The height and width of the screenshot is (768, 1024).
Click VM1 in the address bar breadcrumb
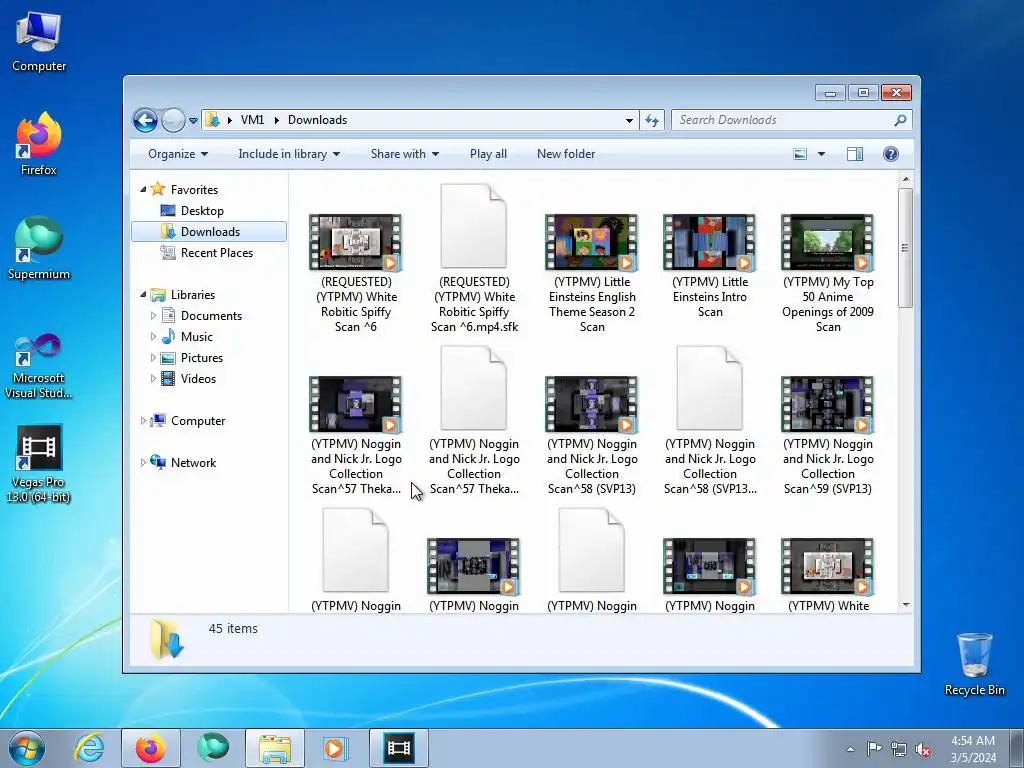click(x=252, y=120)
